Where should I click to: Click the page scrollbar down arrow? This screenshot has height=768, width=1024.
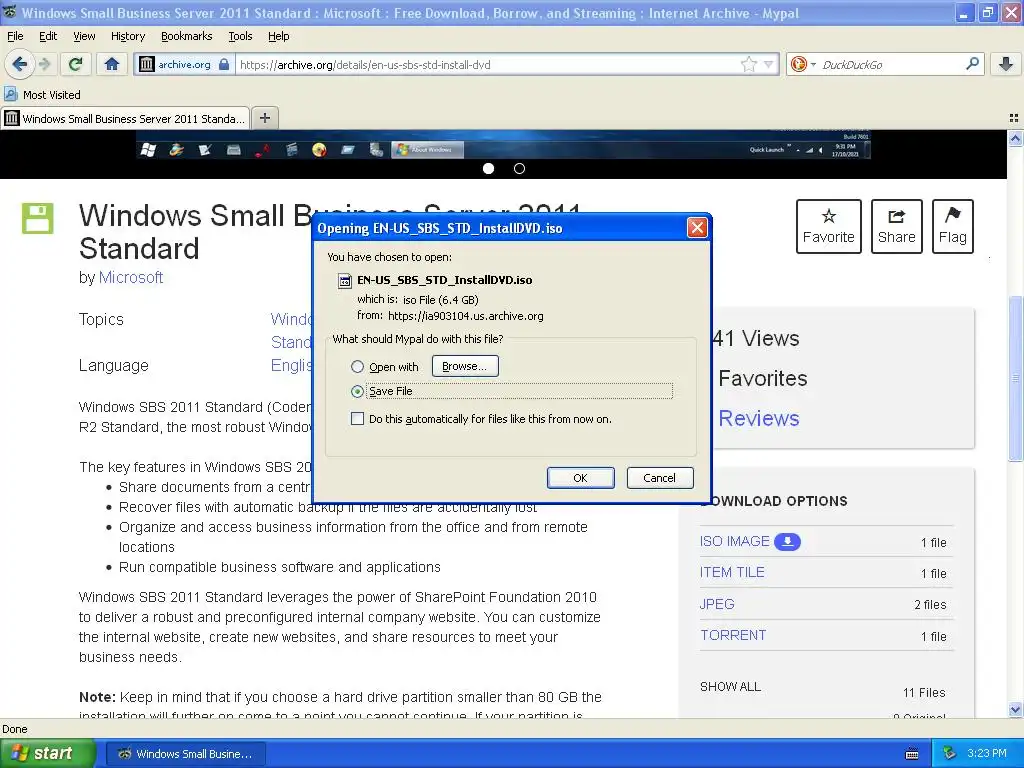point(1015,709)
